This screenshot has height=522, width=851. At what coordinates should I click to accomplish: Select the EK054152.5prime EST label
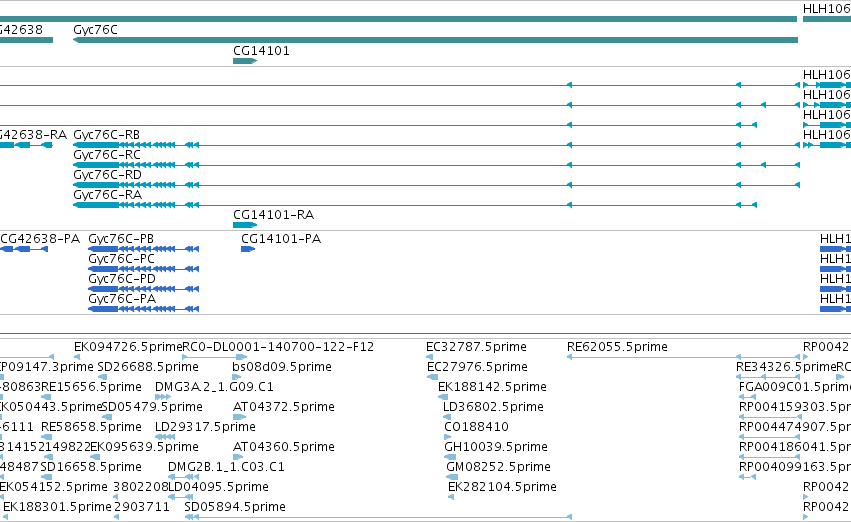(x=53, y=487)
